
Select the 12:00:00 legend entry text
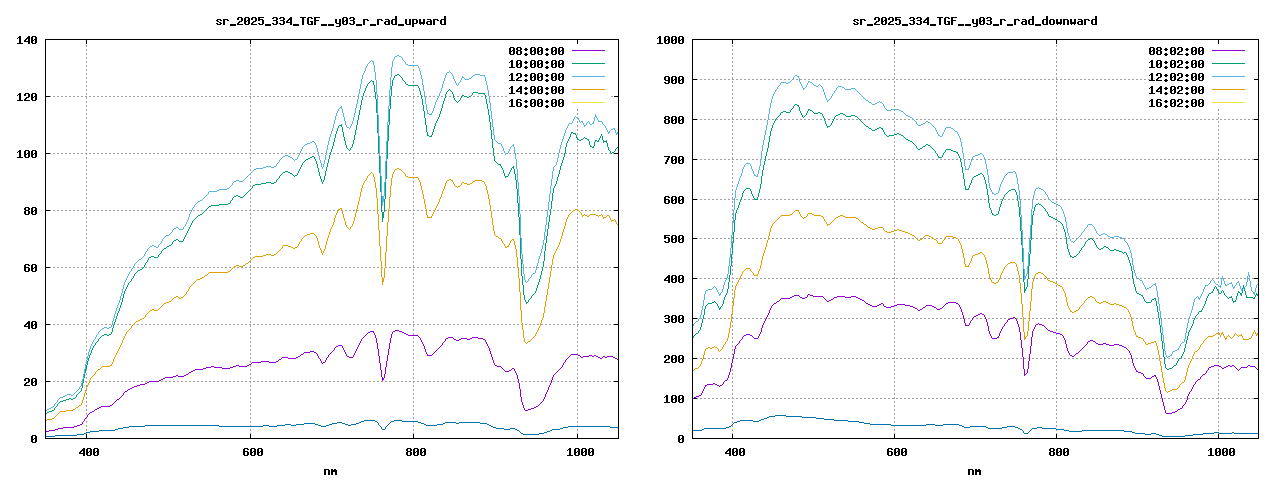pyautogui.click(x=536, y=77)
